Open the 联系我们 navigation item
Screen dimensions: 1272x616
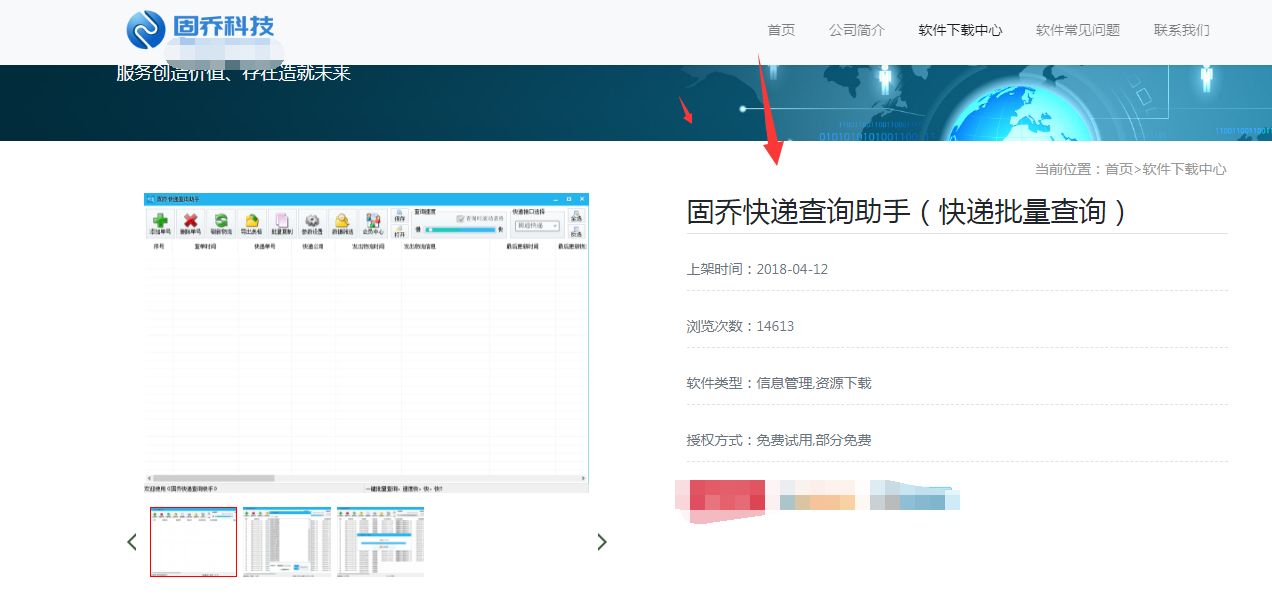(x=1182, y=30)
